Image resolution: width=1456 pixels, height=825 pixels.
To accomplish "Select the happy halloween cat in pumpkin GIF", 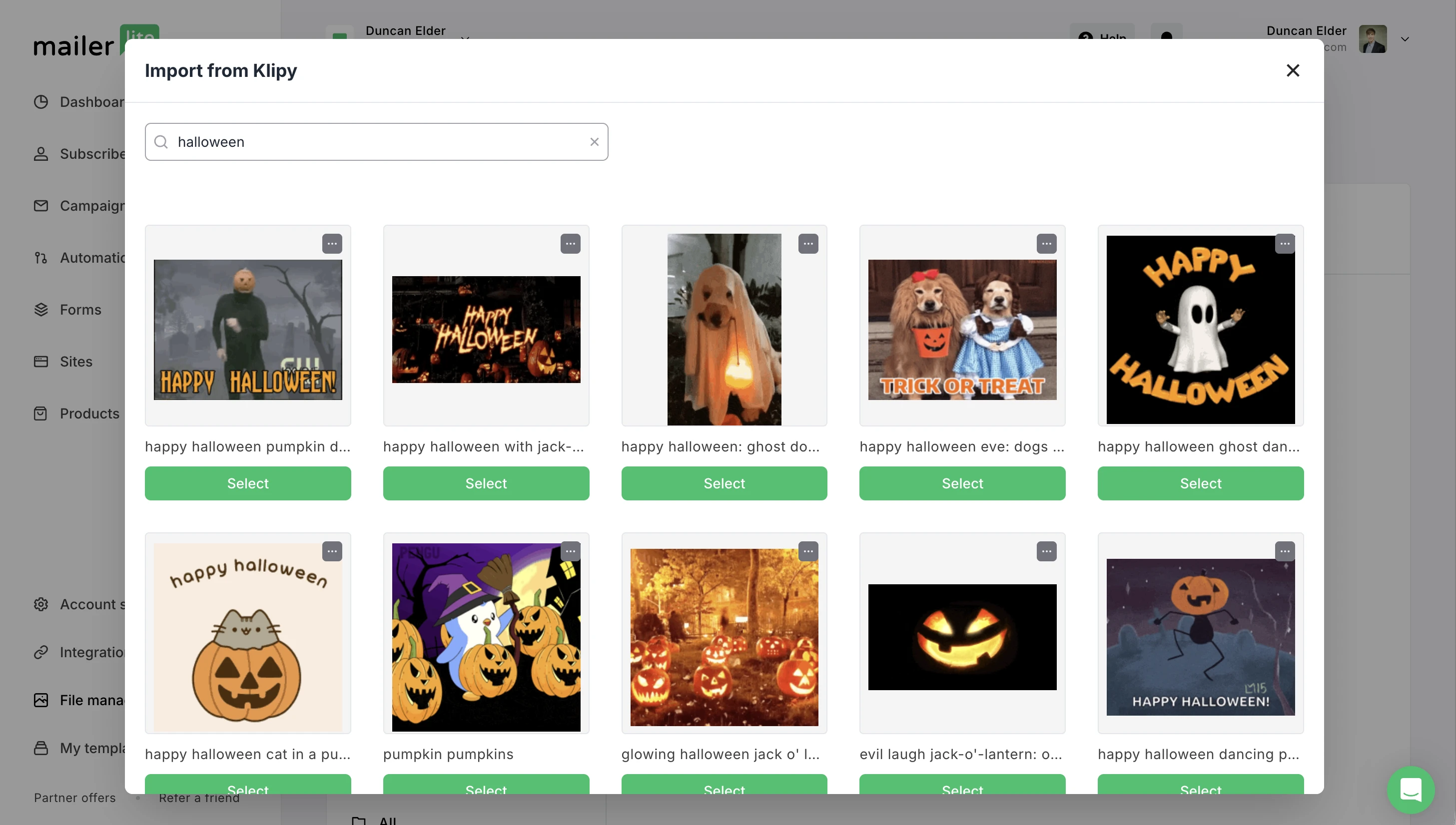I will pos(248,785).
